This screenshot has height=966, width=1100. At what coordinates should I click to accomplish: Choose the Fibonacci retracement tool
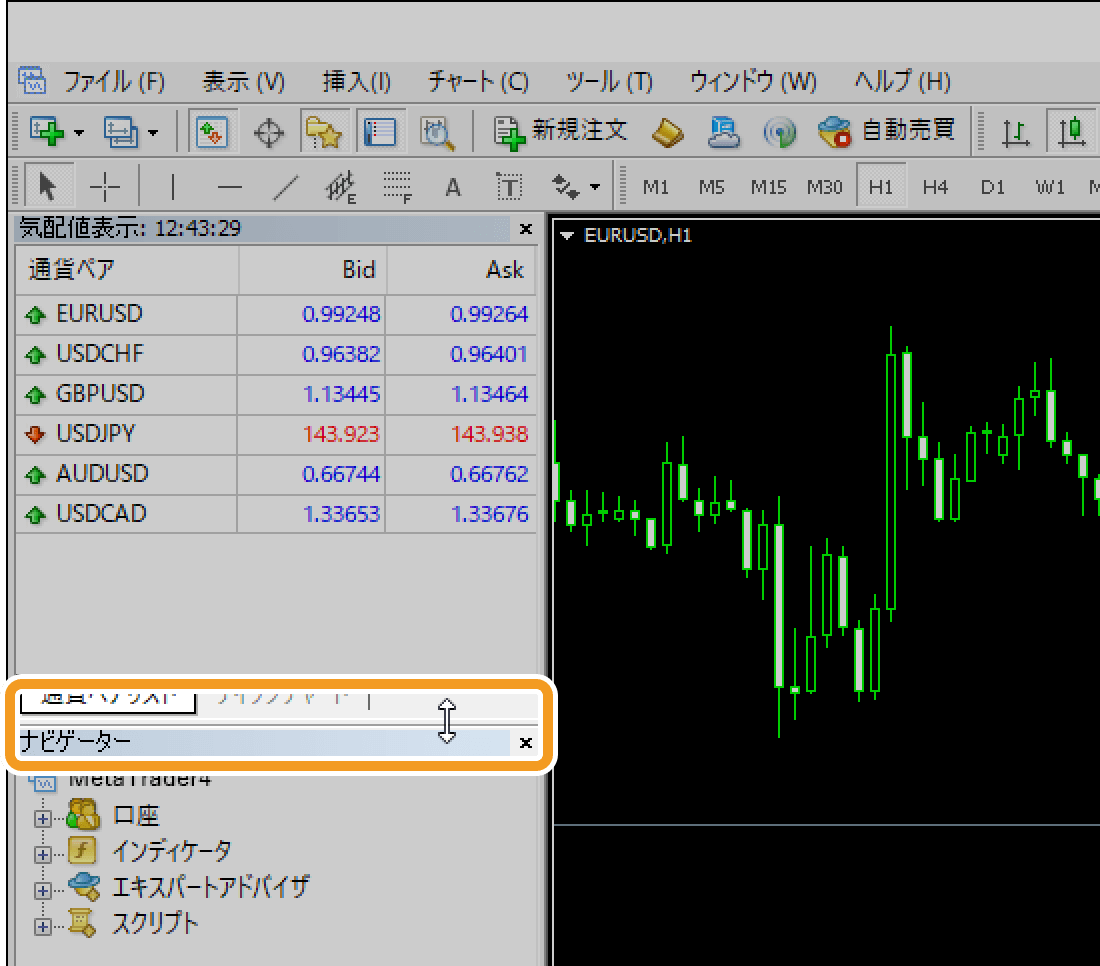(x=398, y=186)
